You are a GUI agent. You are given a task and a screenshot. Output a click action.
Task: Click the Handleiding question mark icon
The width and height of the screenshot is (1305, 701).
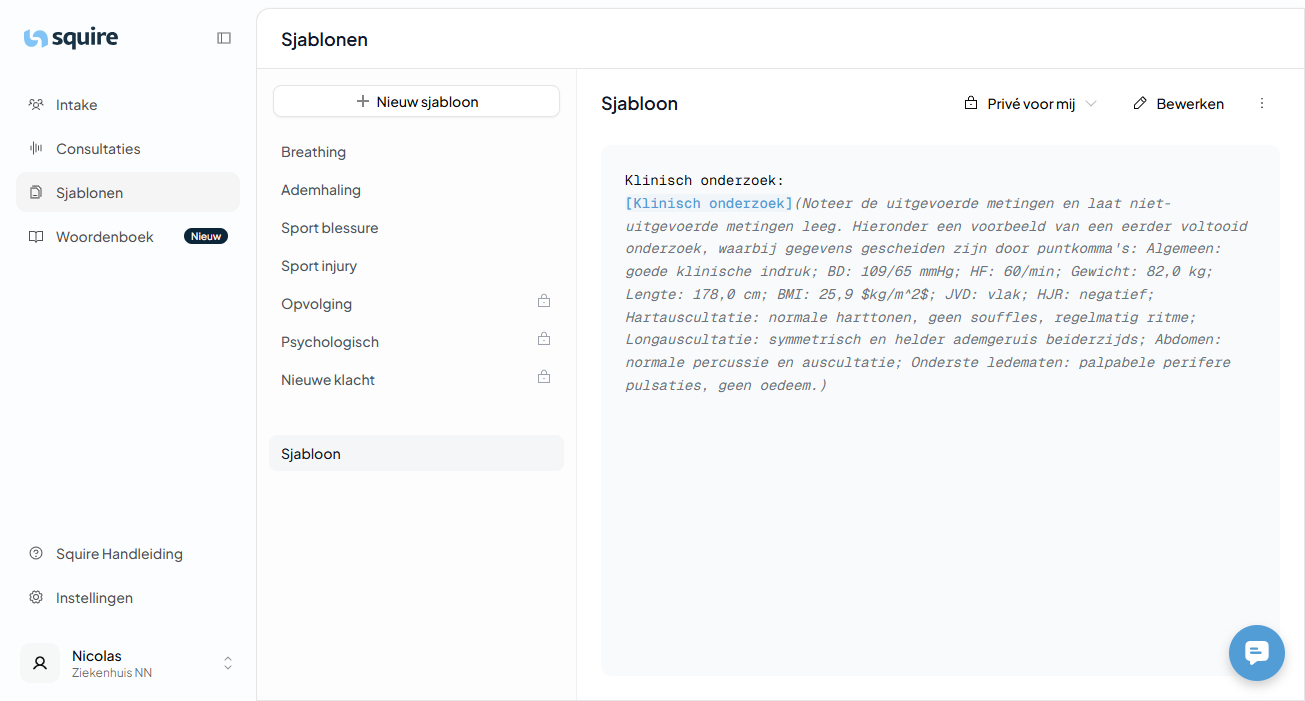point(36,554)
